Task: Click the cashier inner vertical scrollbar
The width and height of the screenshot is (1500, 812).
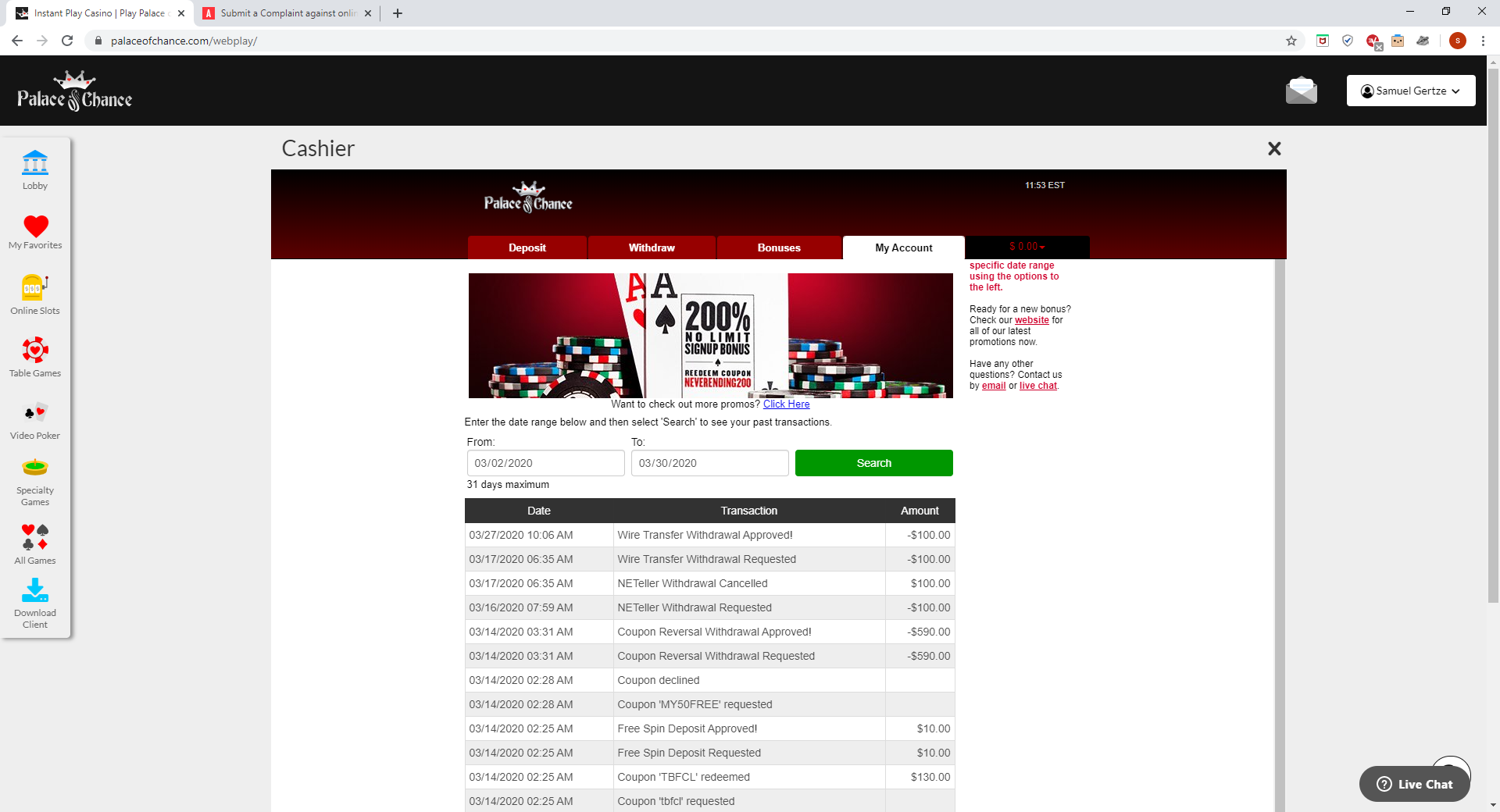Action: [1280, 535]
